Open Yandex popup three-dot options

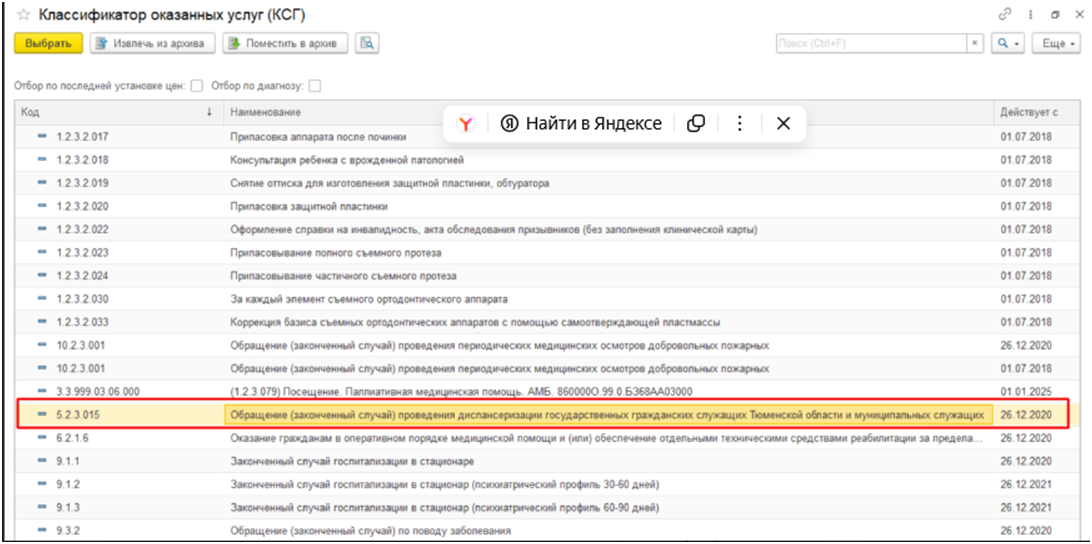[x=740, y=123]
